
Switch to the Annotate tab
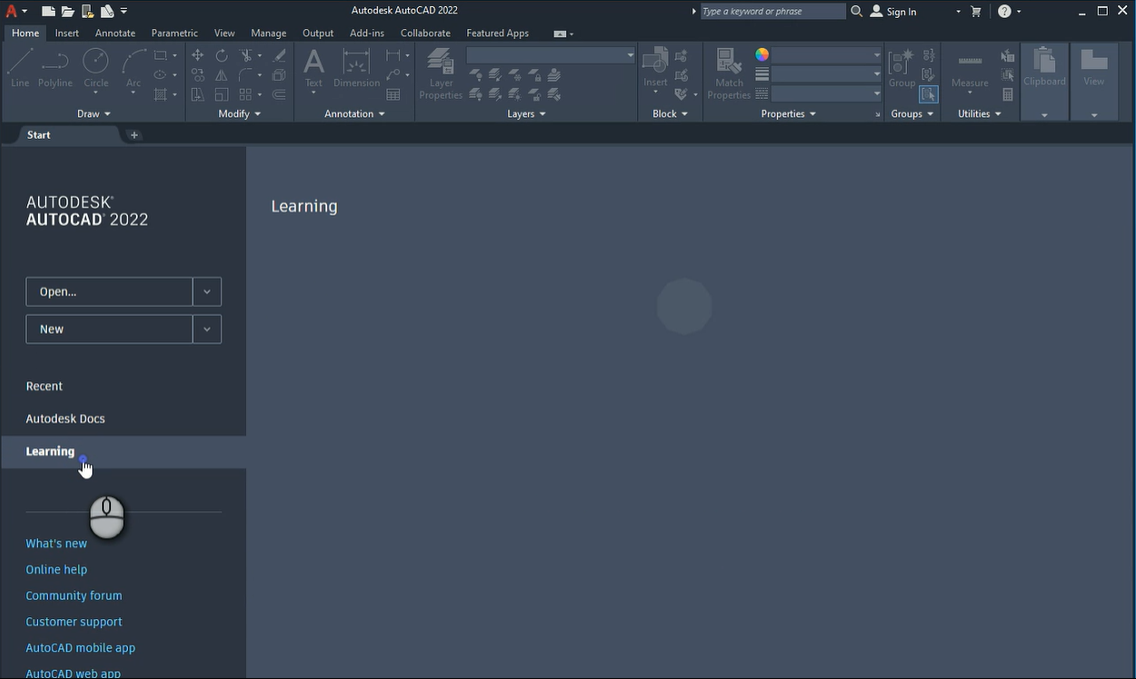coord(114,33)
